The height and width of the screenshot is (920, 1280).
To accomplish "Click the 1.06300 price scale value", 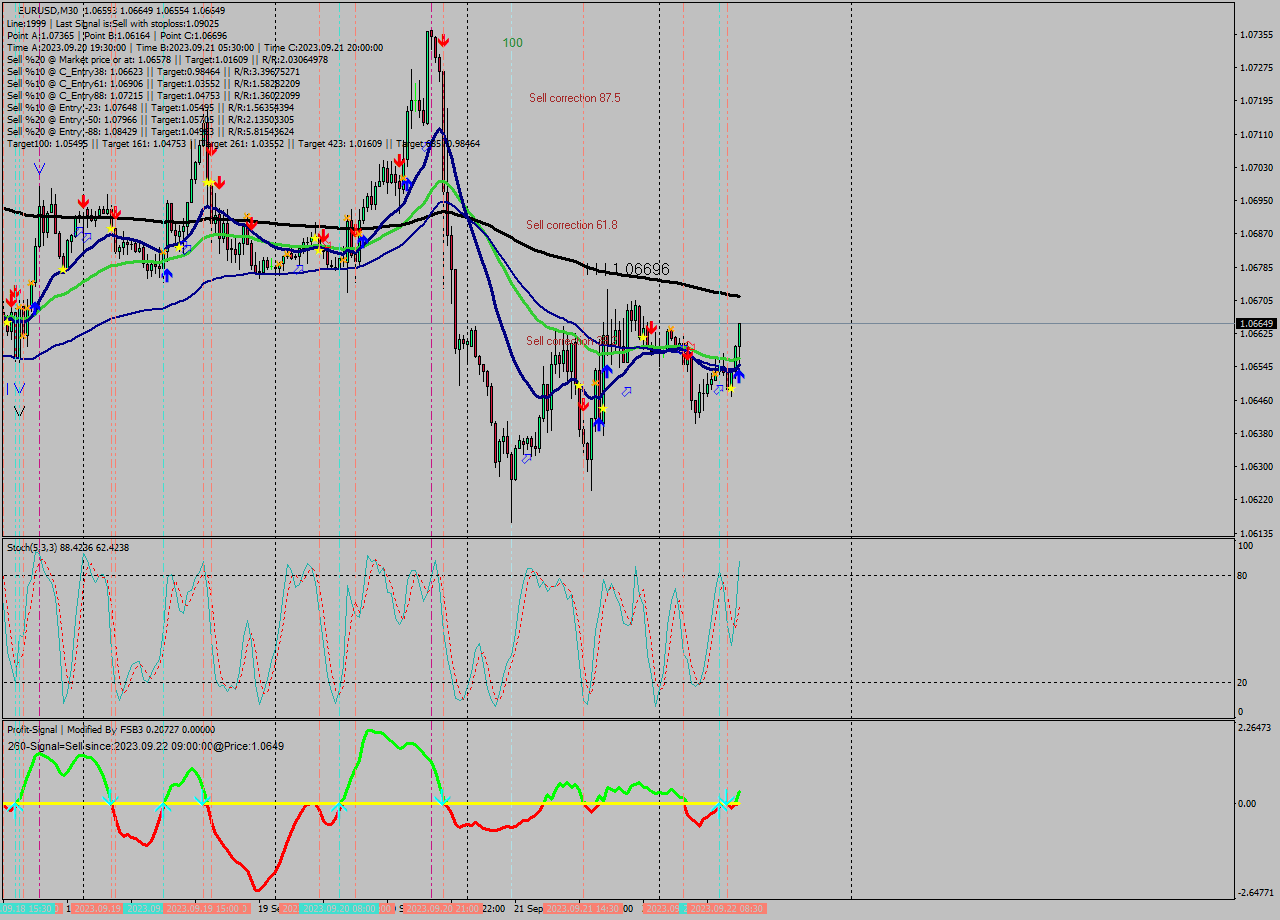I will 1255,466.
